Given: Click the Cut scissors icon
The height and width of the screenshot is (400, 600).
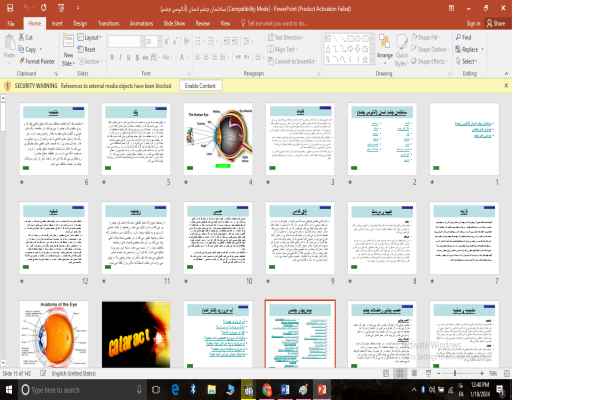Looking at the screenshot, I should pyautogui.click(x=22, y=37).
